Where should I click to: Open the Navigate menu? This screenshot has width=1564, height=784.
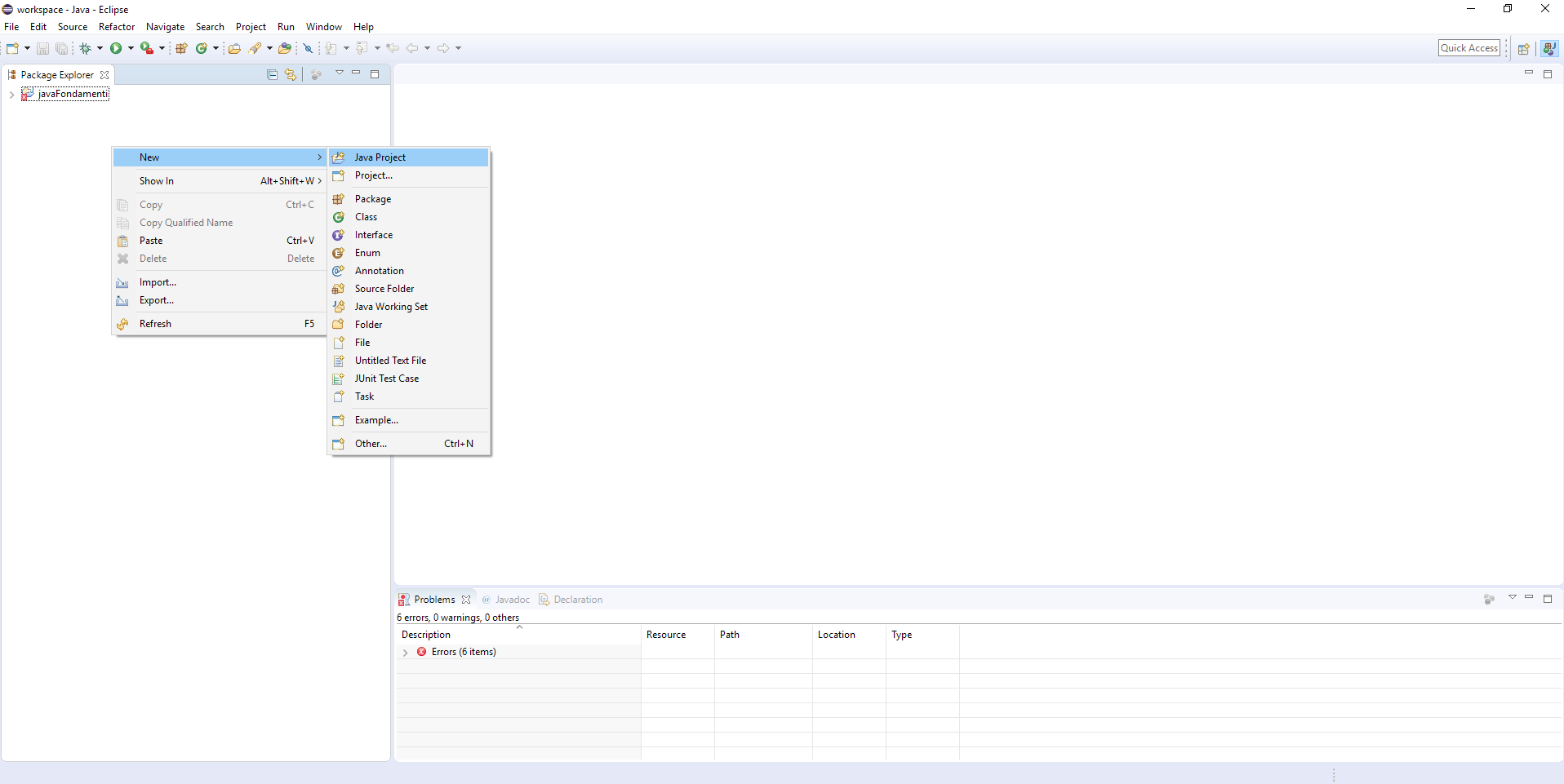click(x=165, y=27)
